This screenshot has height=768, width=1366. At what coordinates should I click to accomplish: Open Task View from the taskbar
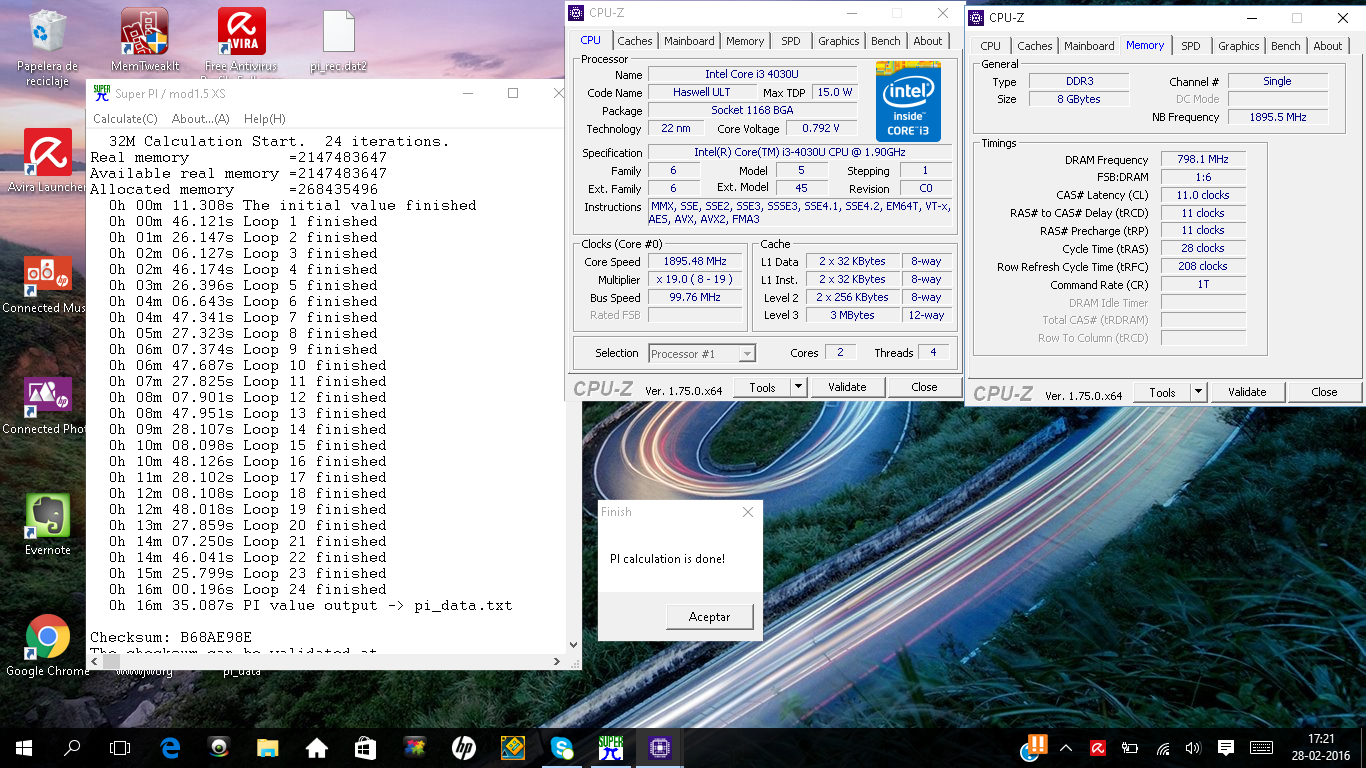(x=120, y=747)
